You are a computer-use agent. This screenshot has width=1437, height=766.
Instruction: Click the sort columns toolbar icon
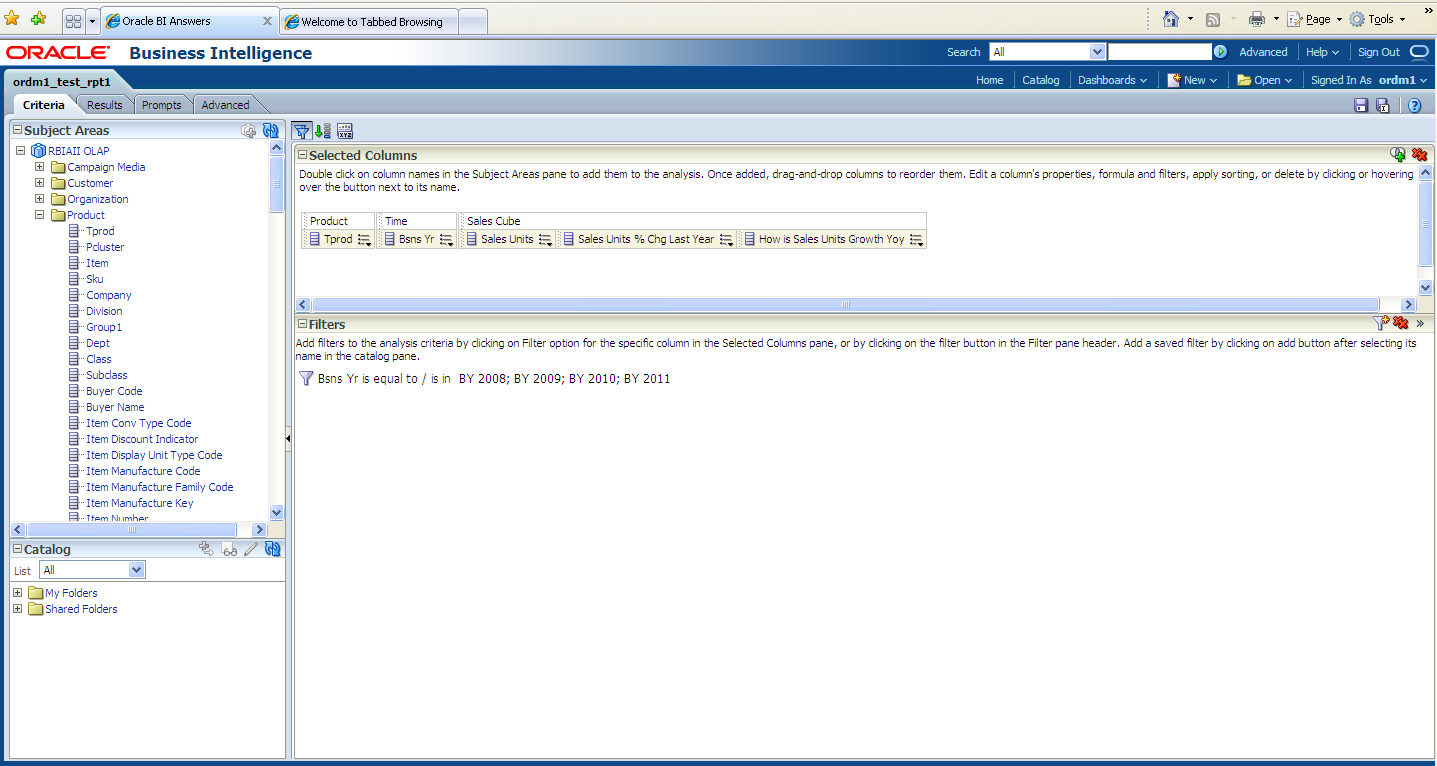pos(322,131)
